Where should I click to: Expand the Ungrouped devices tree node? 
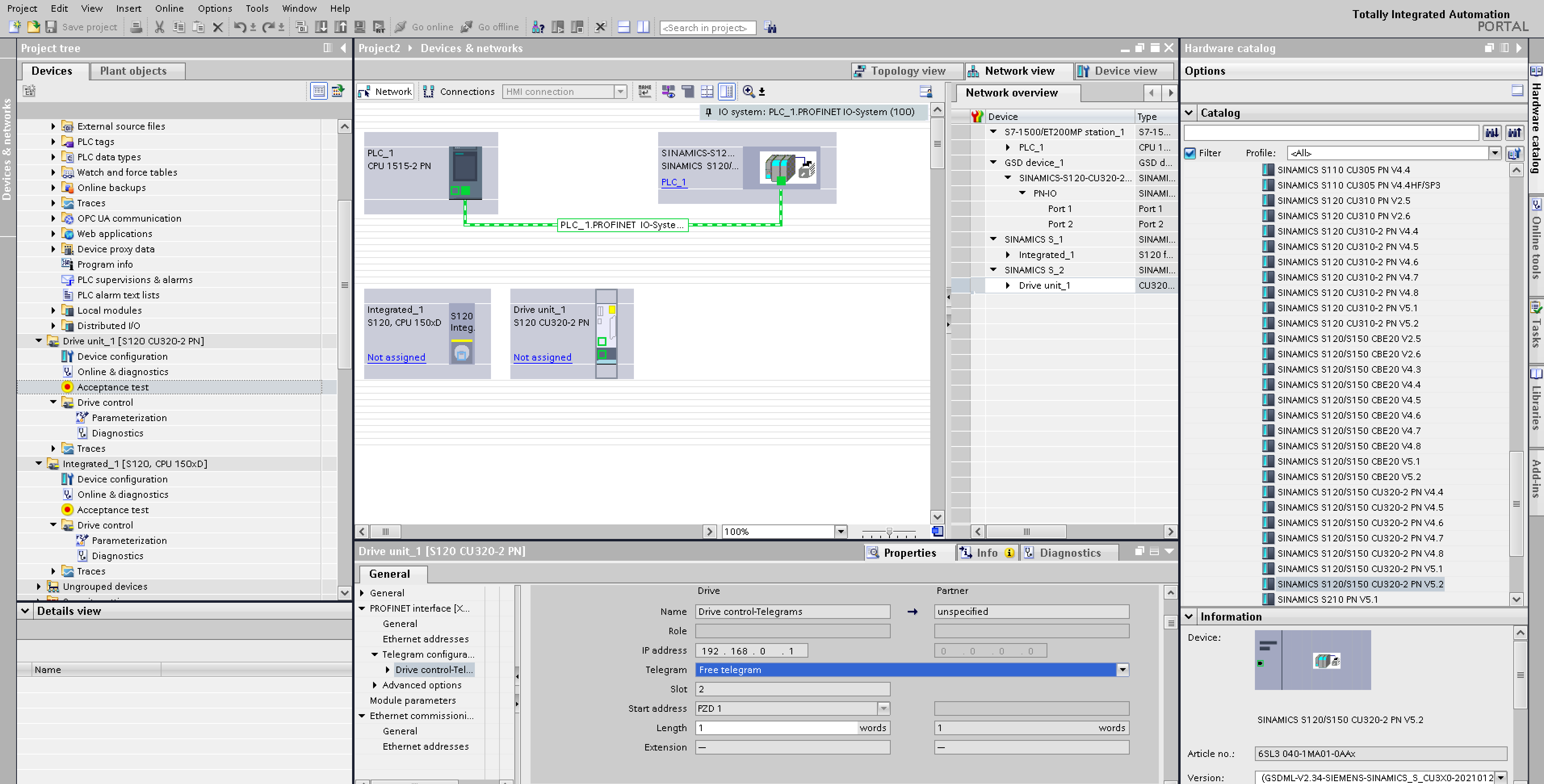pyautogui.click(x=39, y=586)
